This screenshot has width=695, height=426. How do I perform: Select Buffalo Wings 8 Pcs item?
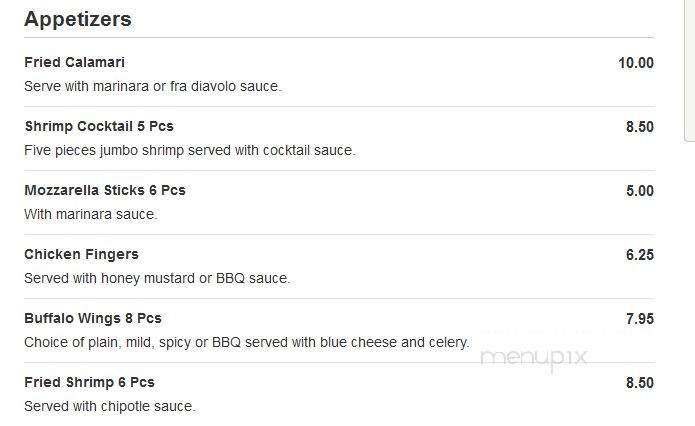point(93,318)
